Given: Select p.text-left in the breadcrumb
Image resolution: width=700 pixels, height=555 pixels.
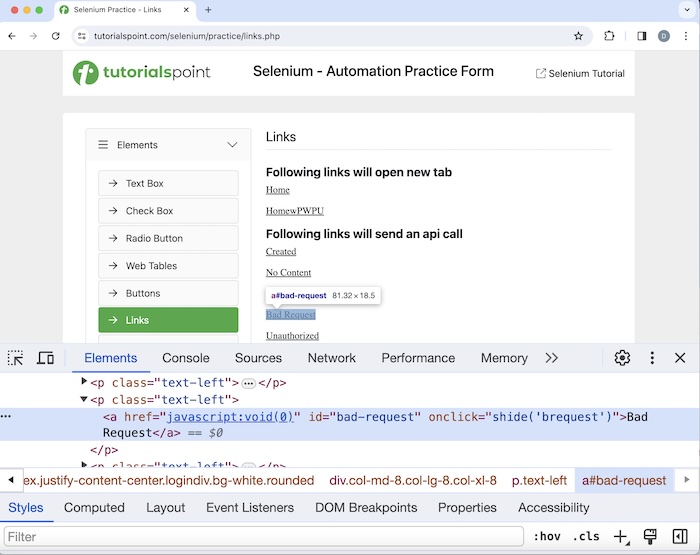Looking at the screenshot, I should (539, 481).
